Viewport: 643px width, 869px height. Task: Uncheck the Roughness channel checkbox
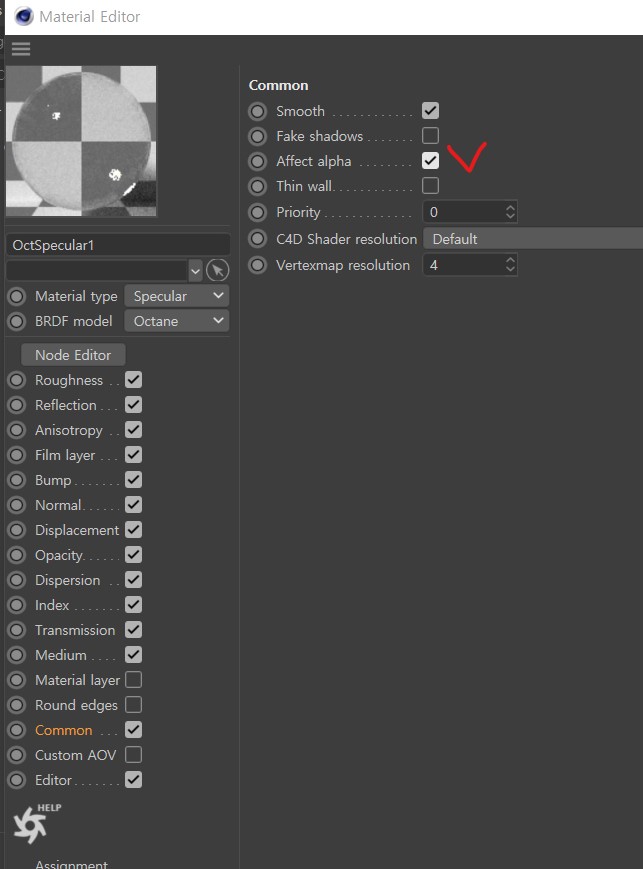tap(134, 380)
